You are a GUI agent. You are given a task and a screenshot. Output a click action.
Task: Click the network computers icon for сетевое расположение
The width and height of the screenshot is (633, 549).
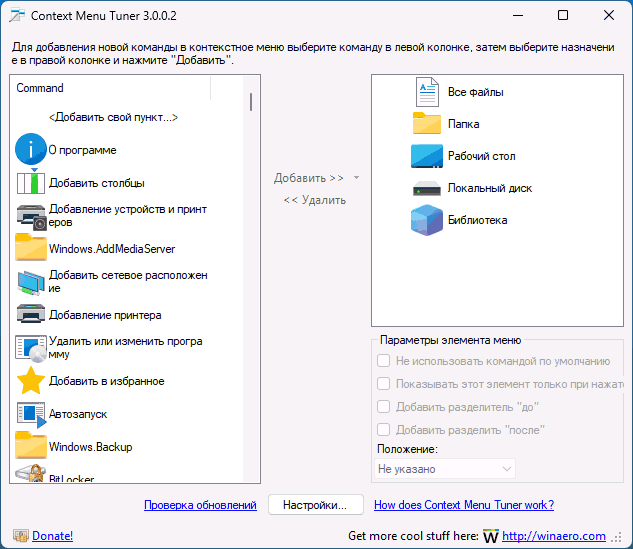point(31,282)
